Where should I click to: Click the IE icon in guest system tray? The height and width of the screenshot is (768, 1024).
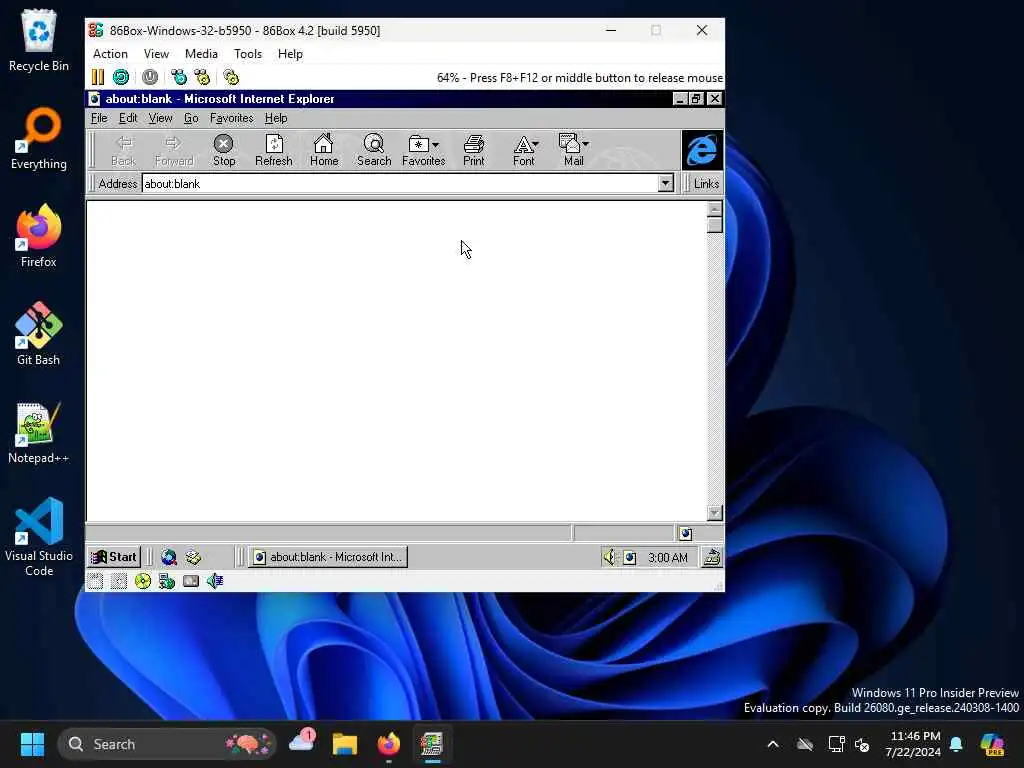coord(630,558)
